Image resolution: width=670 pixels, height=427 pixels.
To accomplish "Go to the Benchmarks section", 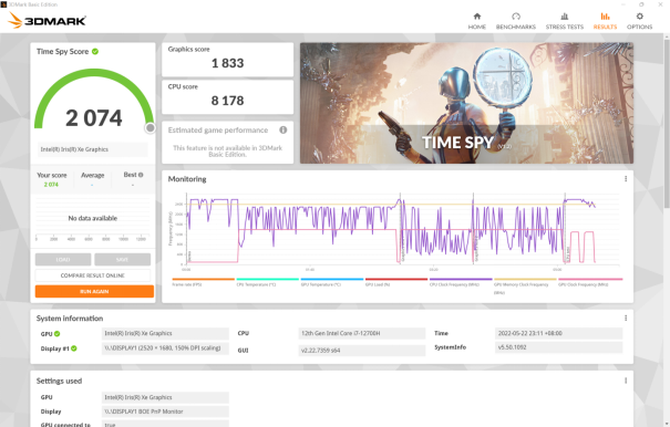I will click(516, 21).
